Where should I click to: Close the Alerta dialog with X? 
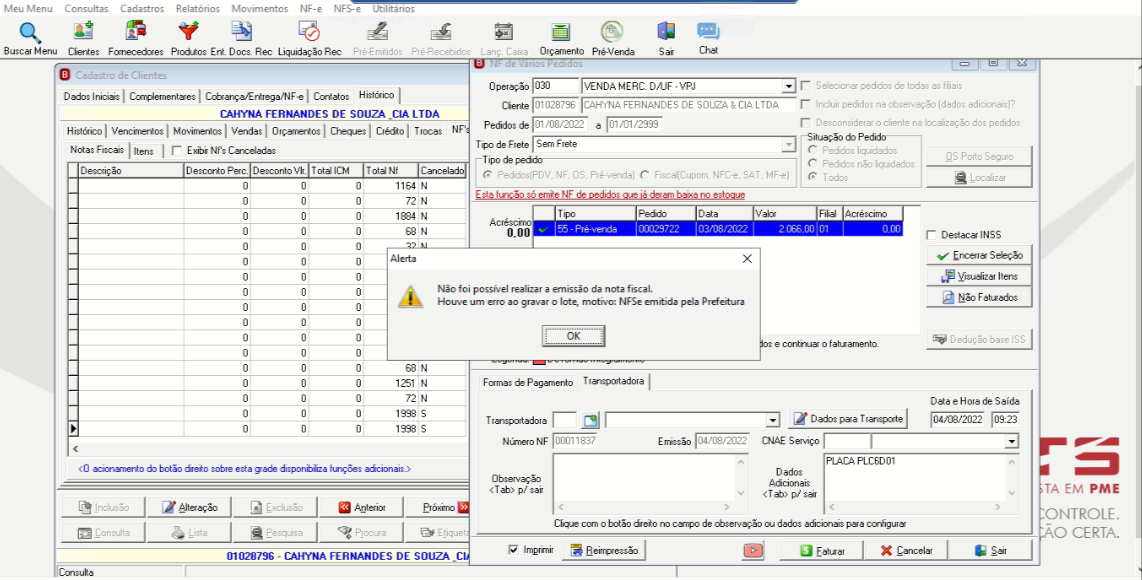click(747, 259)
